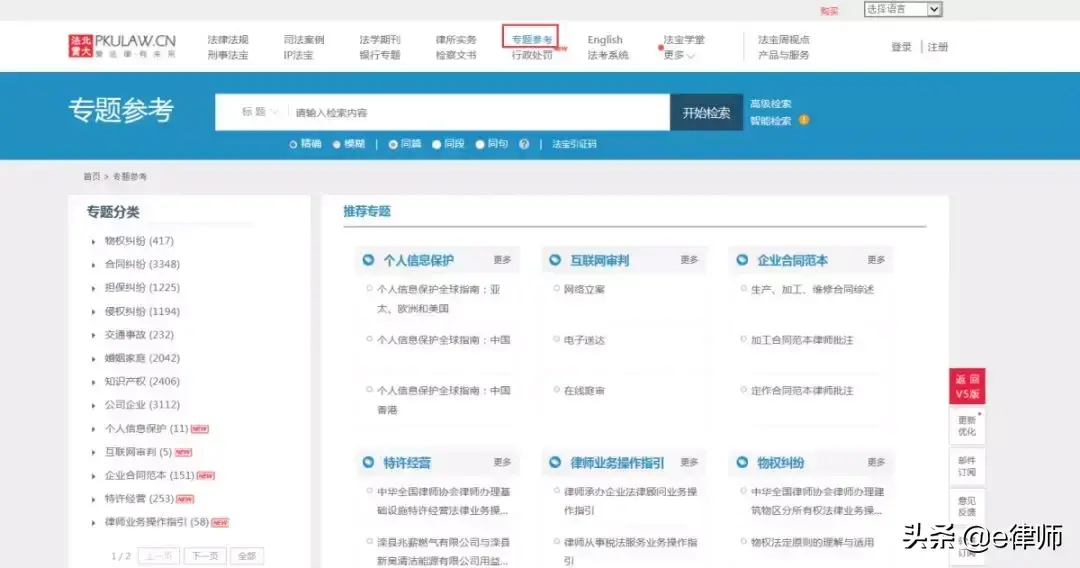Select the 同段 radio option
The image size is (1080, 568).
click(437, 145)
